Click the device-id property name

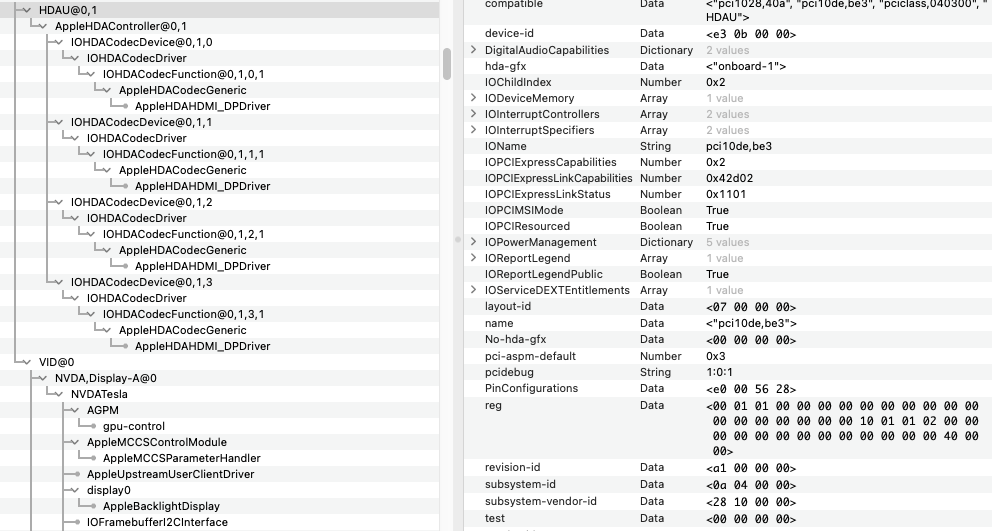pyautogui.click(x=509, y=34)
